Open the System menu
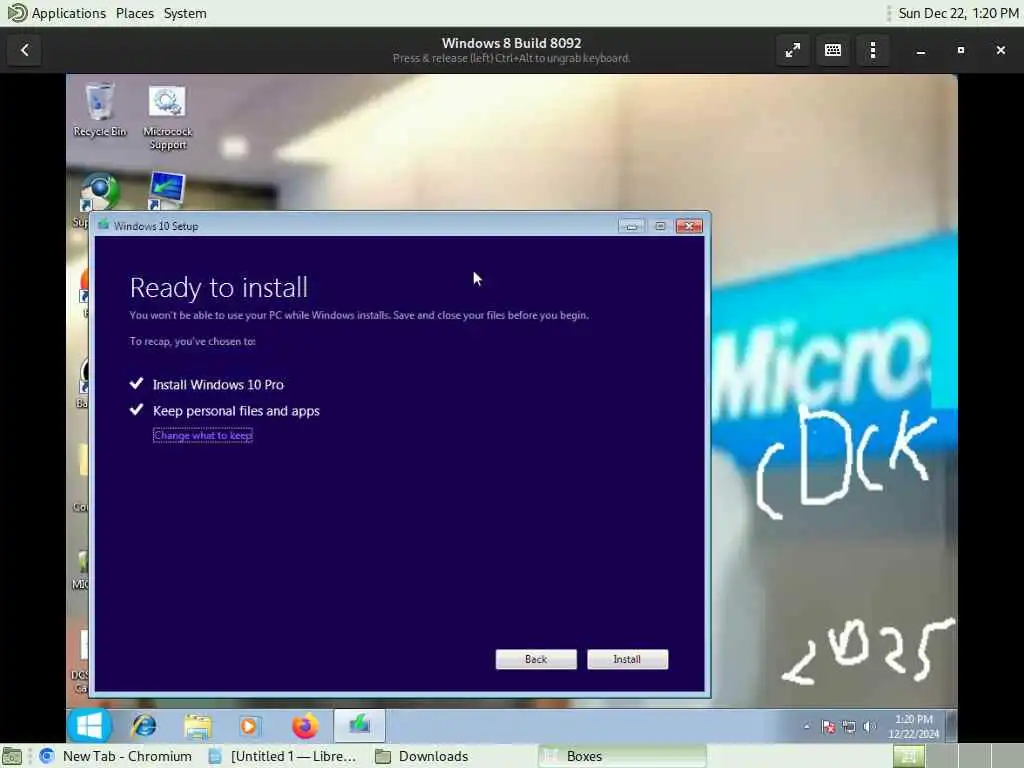This screenshot has height=768, width=1024. click(x=185, y=13)
